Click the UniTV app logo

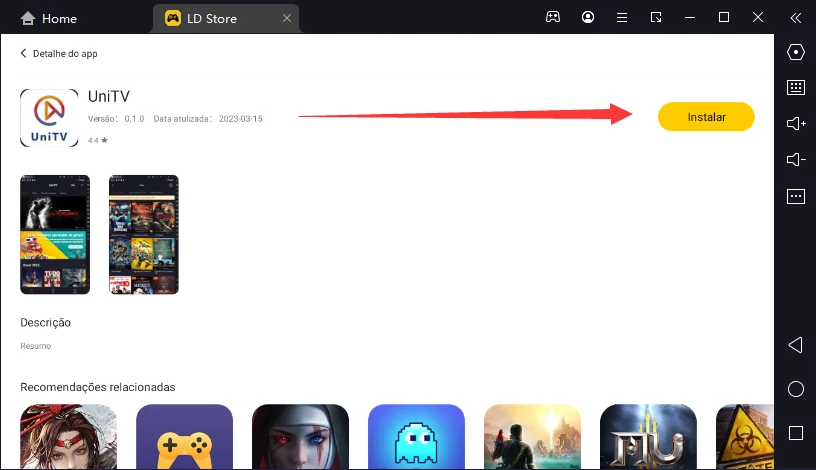pyautogui.click(x=49, y=118)
